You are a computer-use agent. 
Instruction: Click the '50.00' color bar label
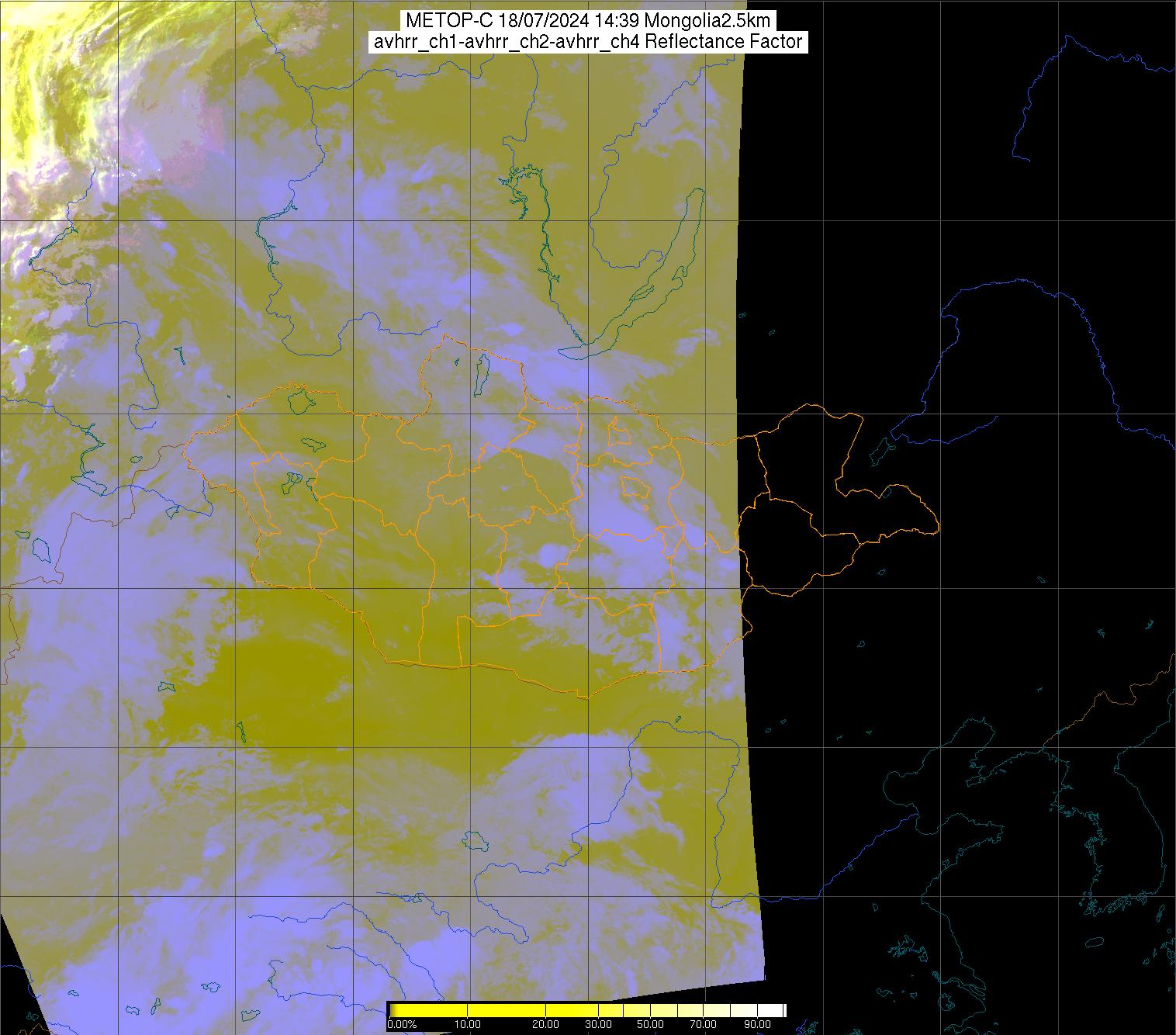(650, 1024)
